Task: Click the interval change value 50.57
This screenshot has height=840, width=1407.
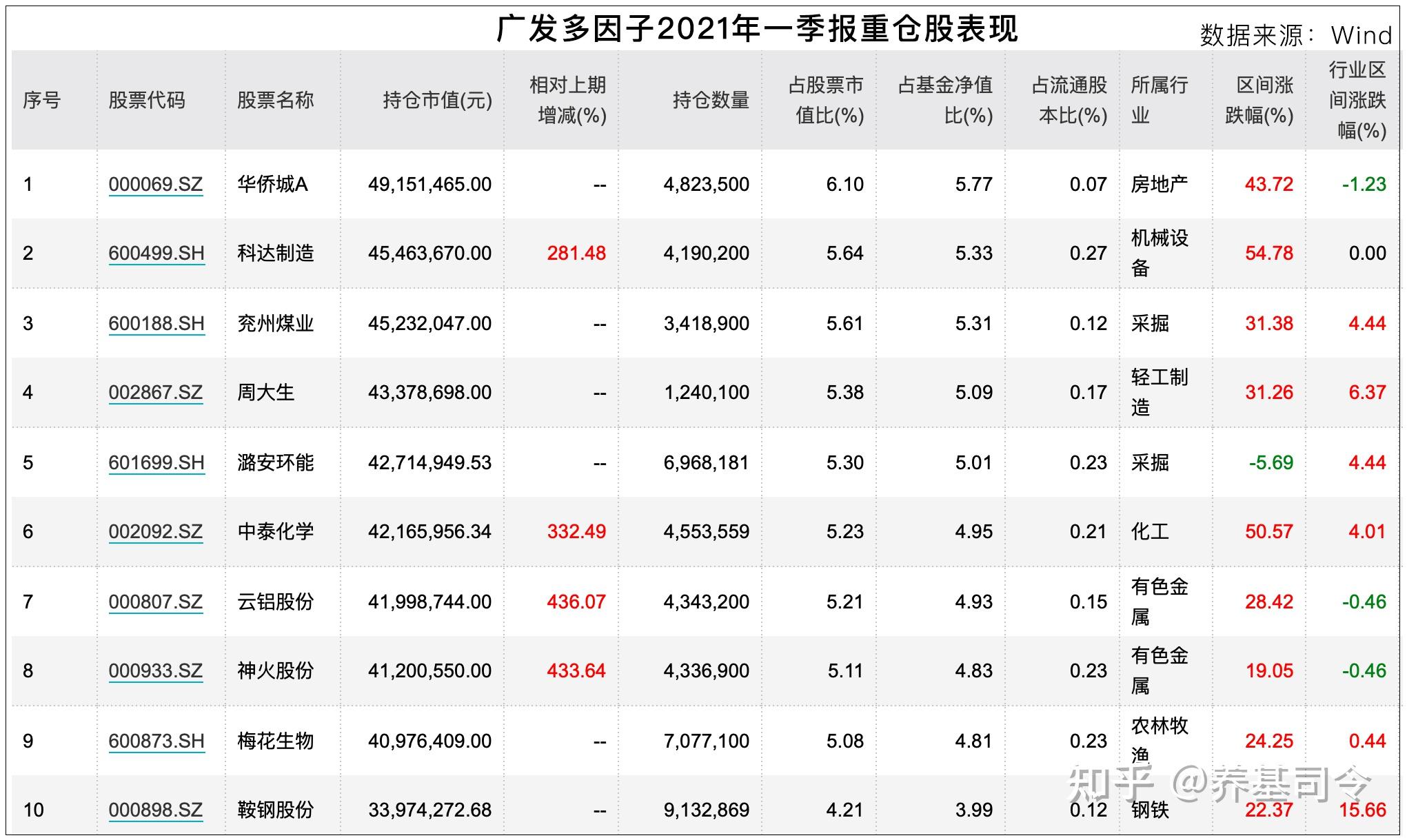Action: click(1269, 532)
